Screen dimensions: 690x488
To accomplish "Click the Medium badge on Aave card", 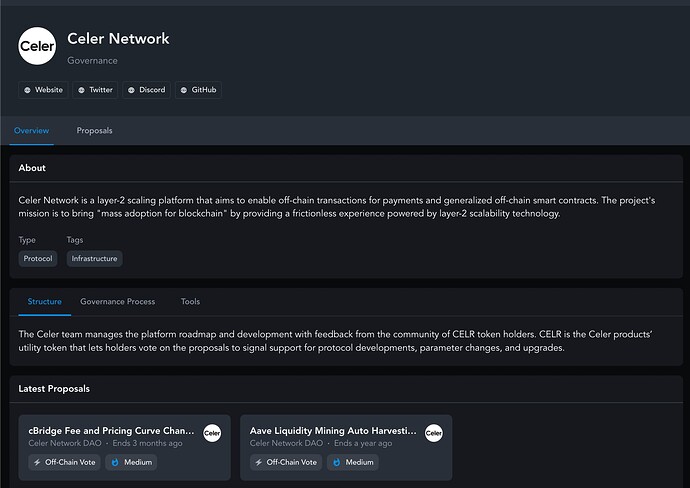I will click(x=352, y=462).
